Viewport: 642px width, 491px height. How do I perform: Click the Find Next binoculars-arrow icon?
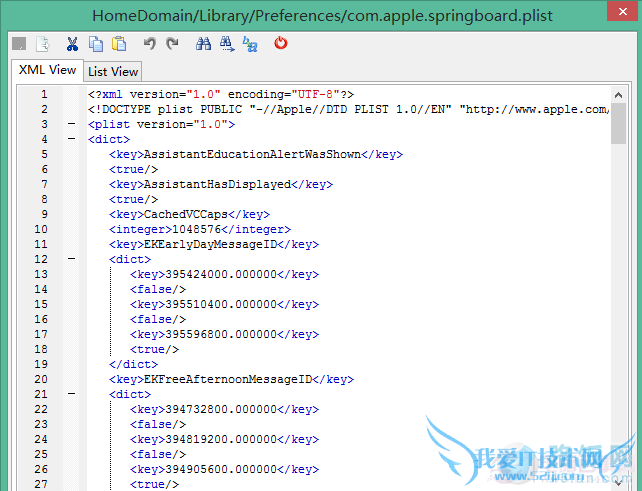point(227,44)
